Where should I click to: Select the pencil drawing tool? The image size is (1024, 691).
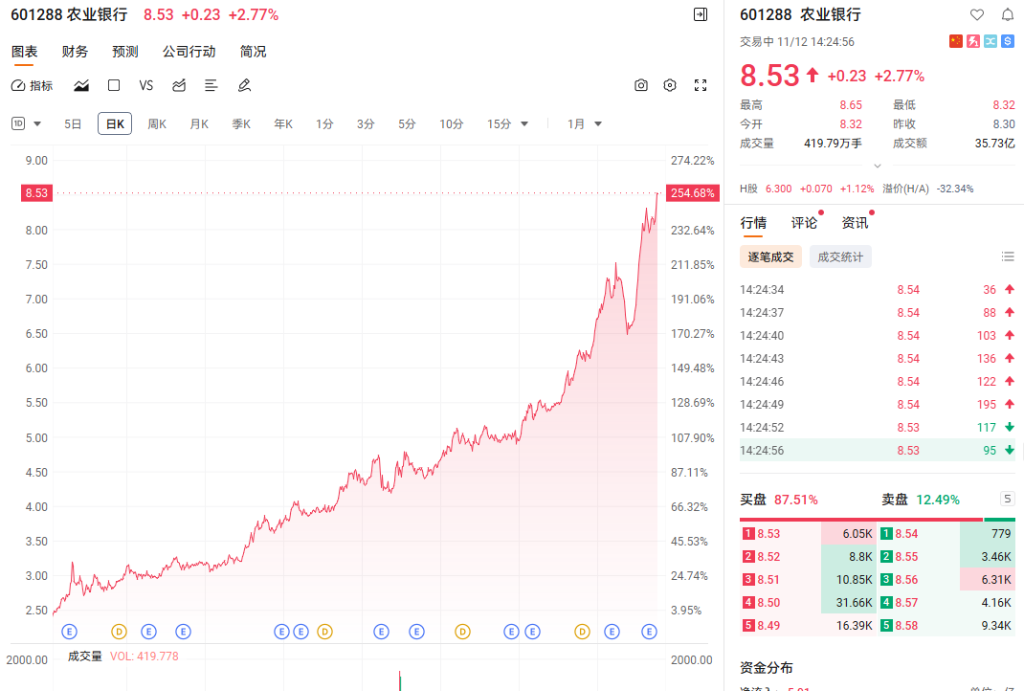243,86
